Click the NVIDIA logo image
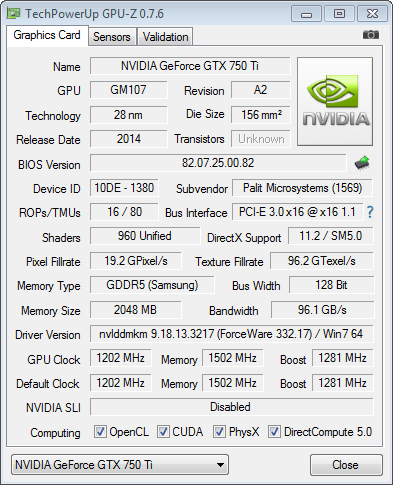Screen dimensions: 393x485 [x=335, y=101]
